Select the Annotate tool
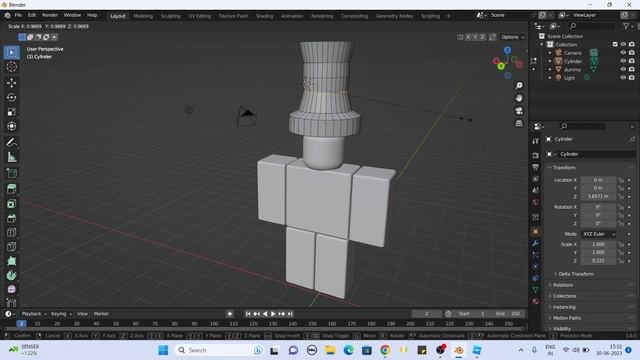640x360 pixels. [x=11, y=142]
